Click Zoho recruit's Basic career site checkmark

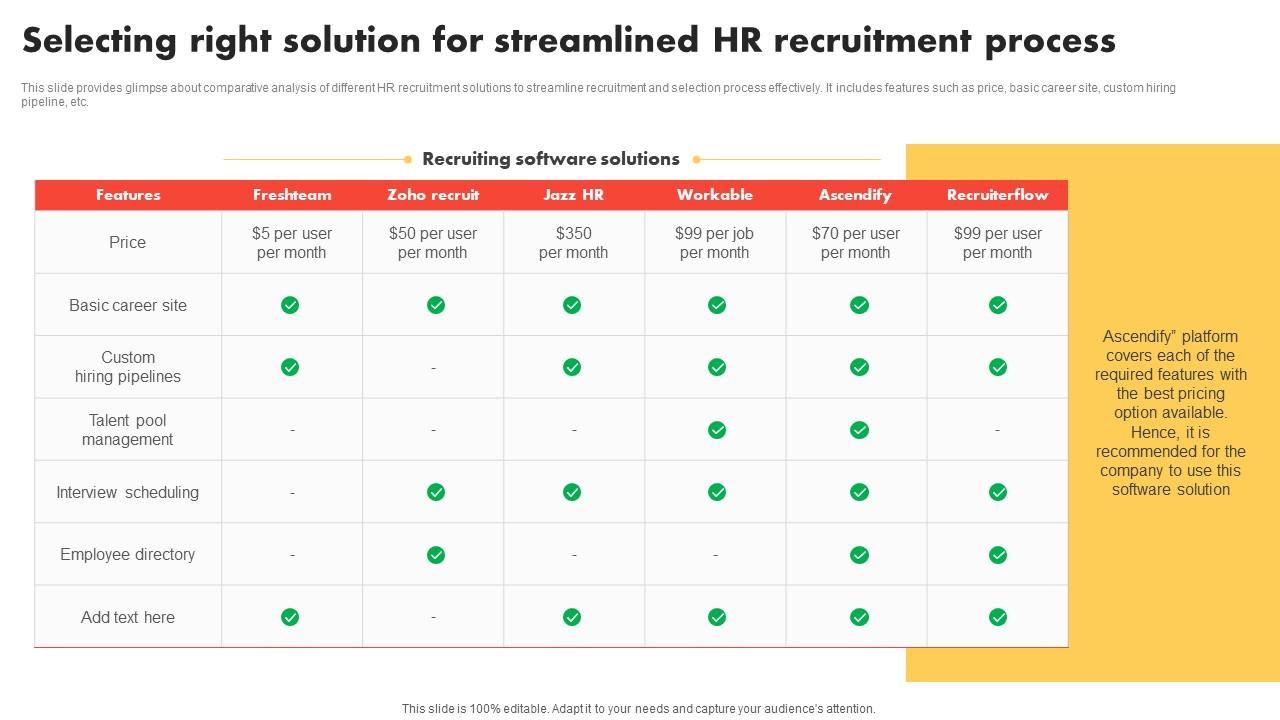point(436,305)
